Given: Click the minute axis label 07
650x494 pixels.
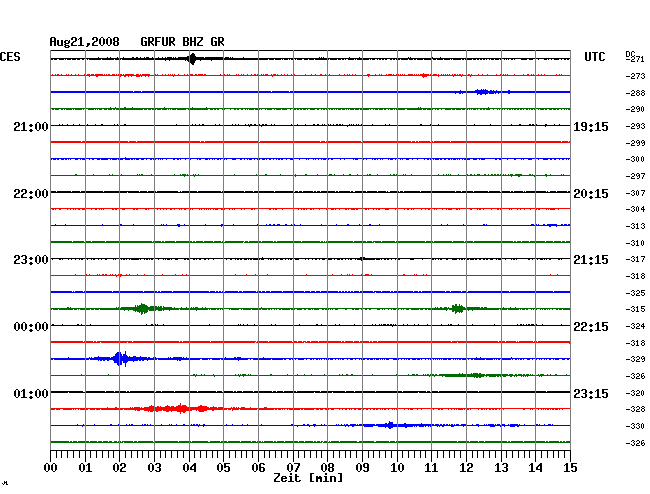Looking at the screenshot, I should [293, 468].
